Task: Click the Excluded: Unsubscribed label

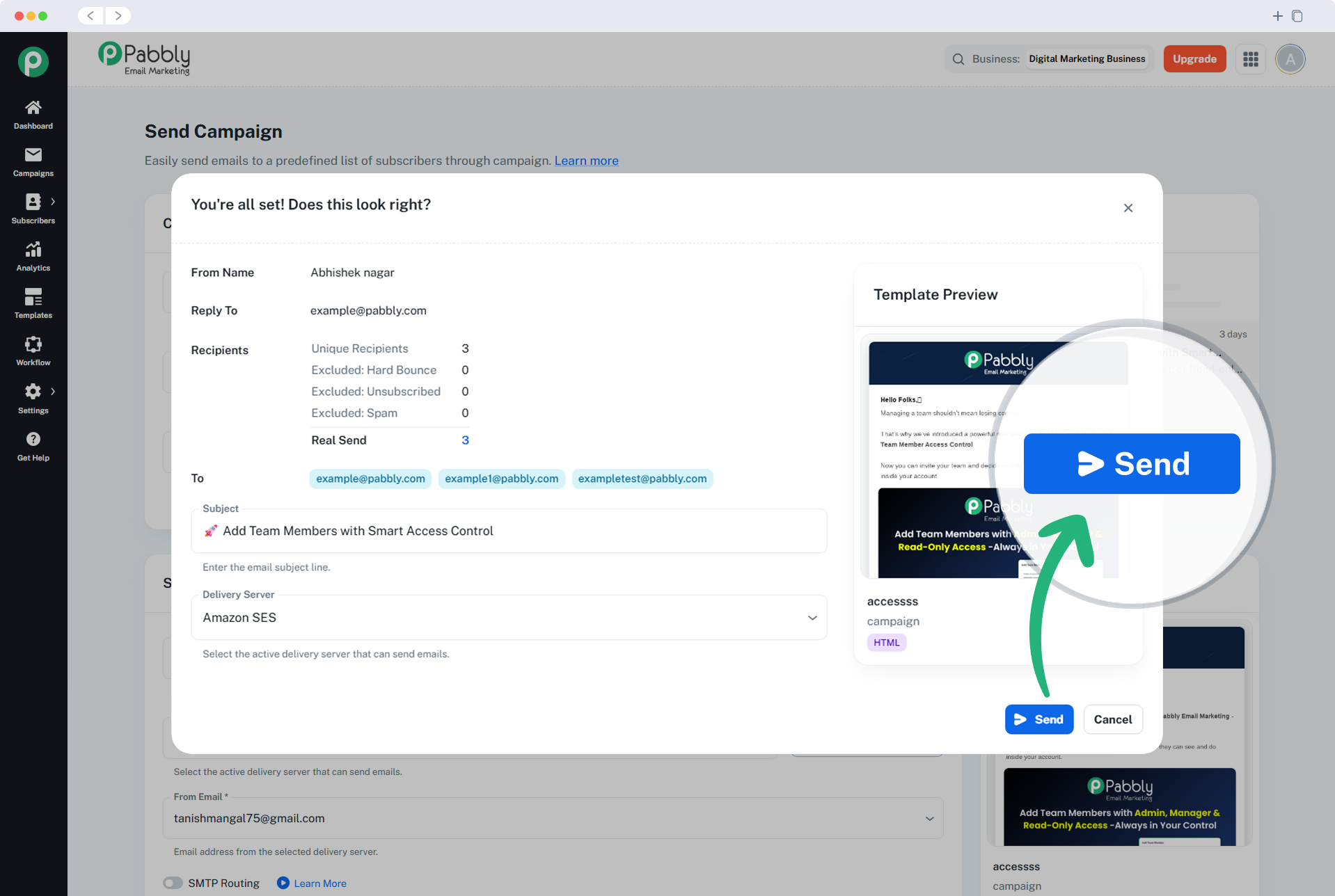Action: (x=376, y=392)
